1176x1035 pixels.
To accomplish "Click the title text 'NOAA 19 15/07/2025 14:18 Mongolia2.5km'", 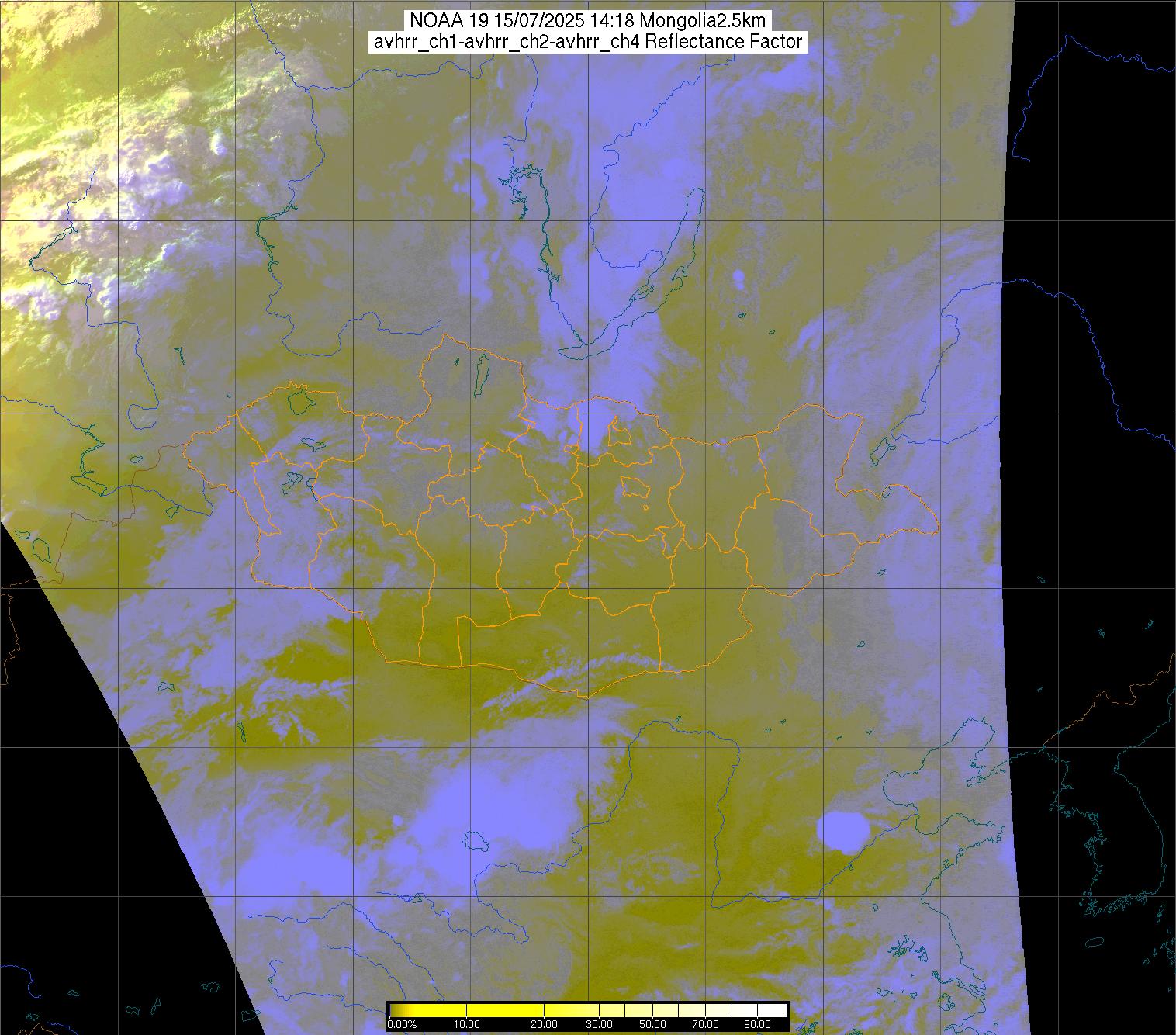I will 587,21.
